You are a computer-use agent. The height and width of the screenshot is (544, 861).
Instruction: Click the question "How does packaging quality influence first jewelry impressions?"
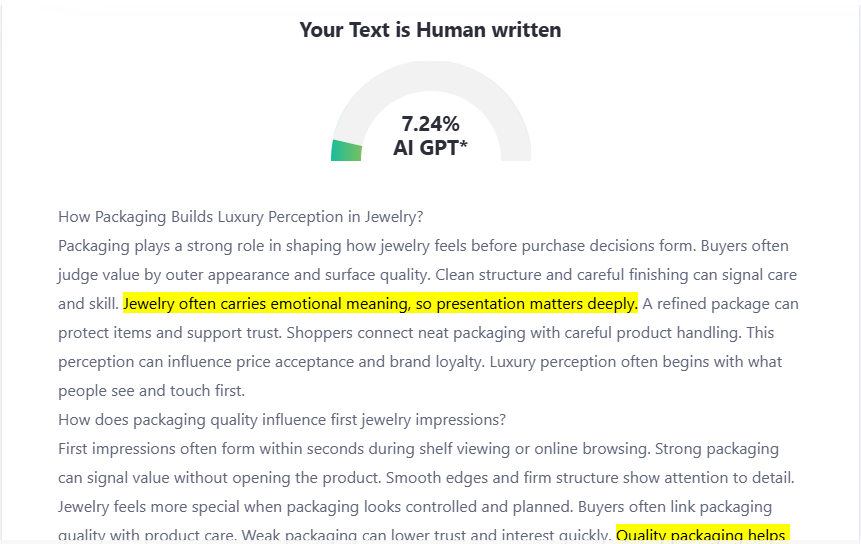(282, 419)
